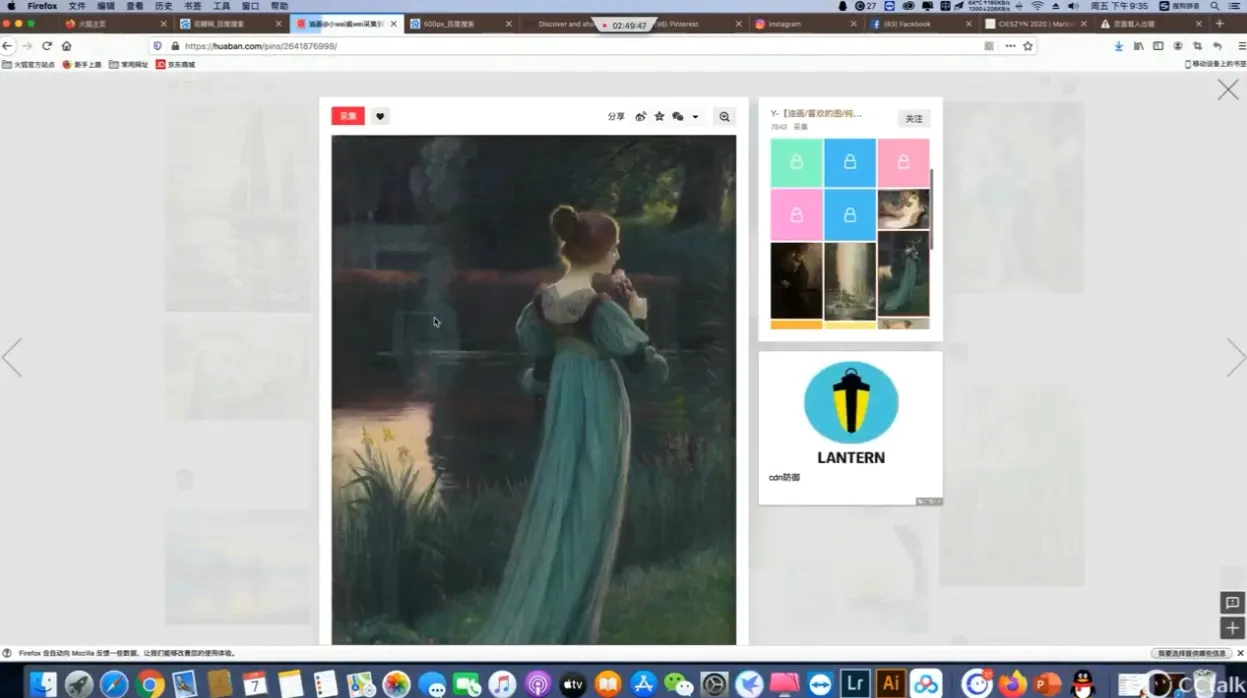Open the Lantern advertisement logo
The image size is (1247, 698).
coord(851,403)
